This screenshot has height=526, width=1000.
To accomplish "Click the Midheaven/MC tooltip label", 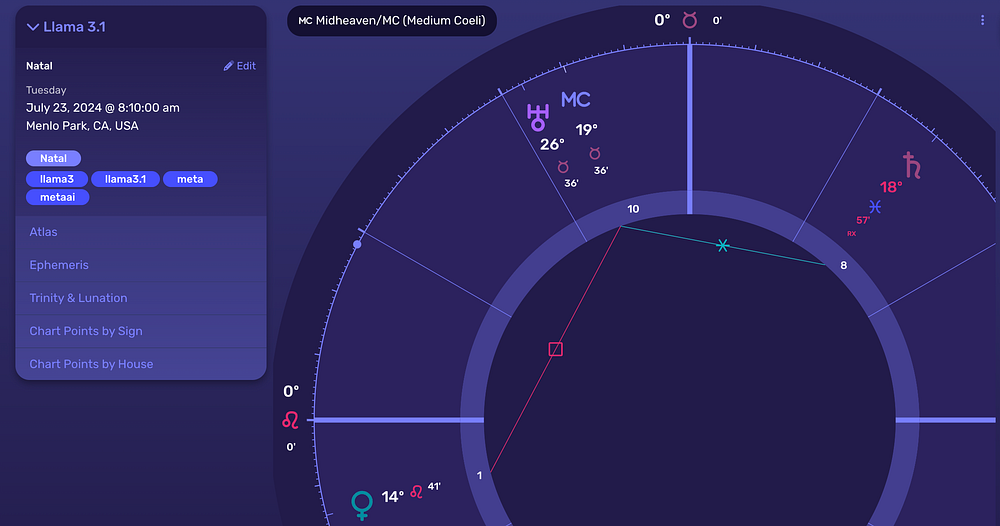I will (392, 20).
